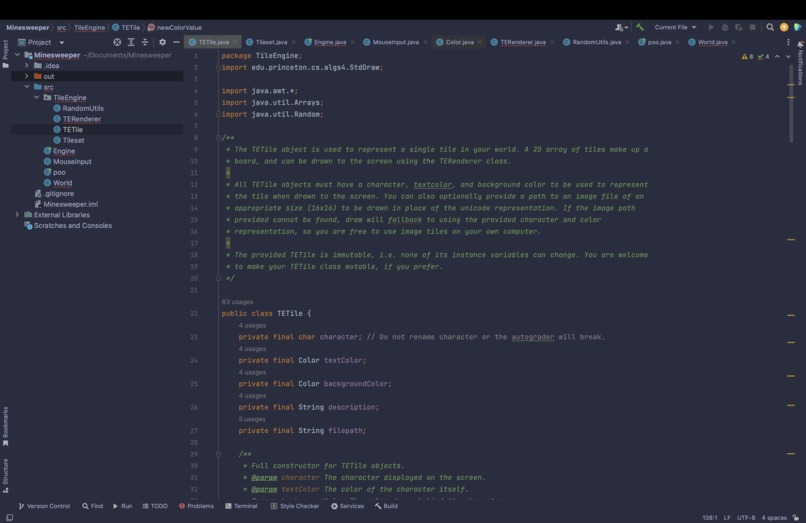The height and width of the screenshot is (523, 806).
Task: Open Services tool window
Action: pos(347,506)
